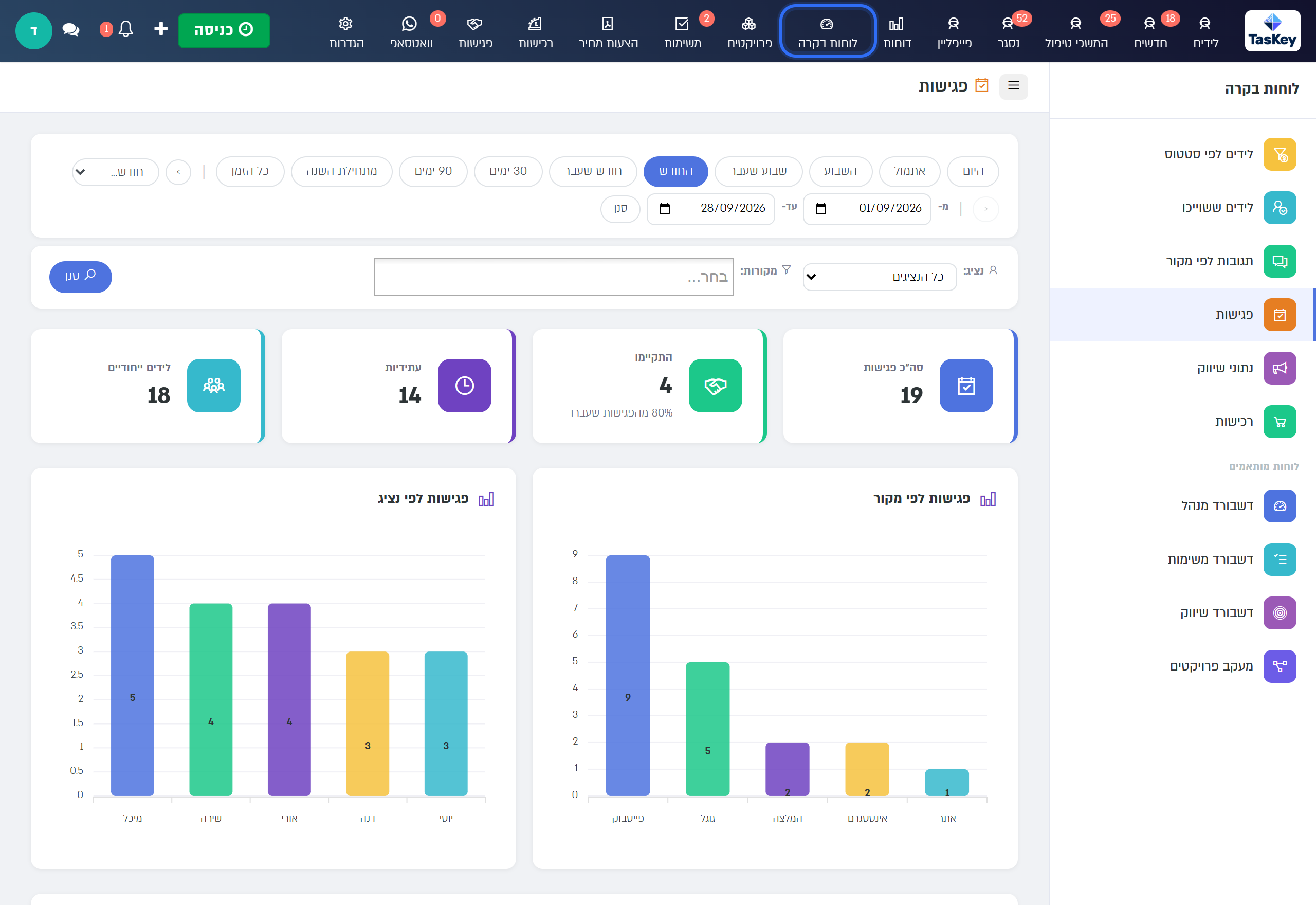Select the השבוע date range chip

[840, 171]
